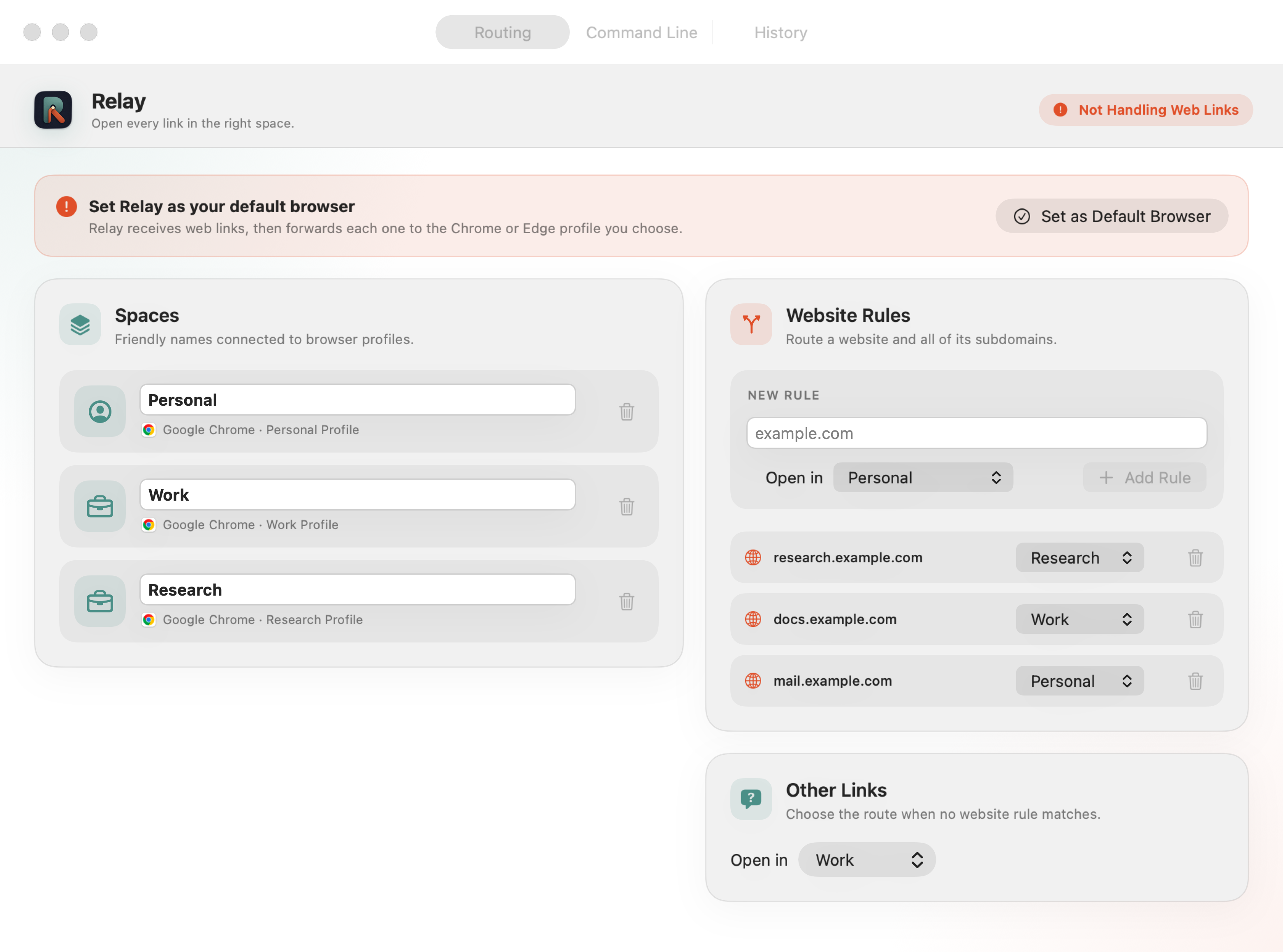
Task: Click the Research space briefcase icon
Action: pyautogui.click(x=100, y=602)
